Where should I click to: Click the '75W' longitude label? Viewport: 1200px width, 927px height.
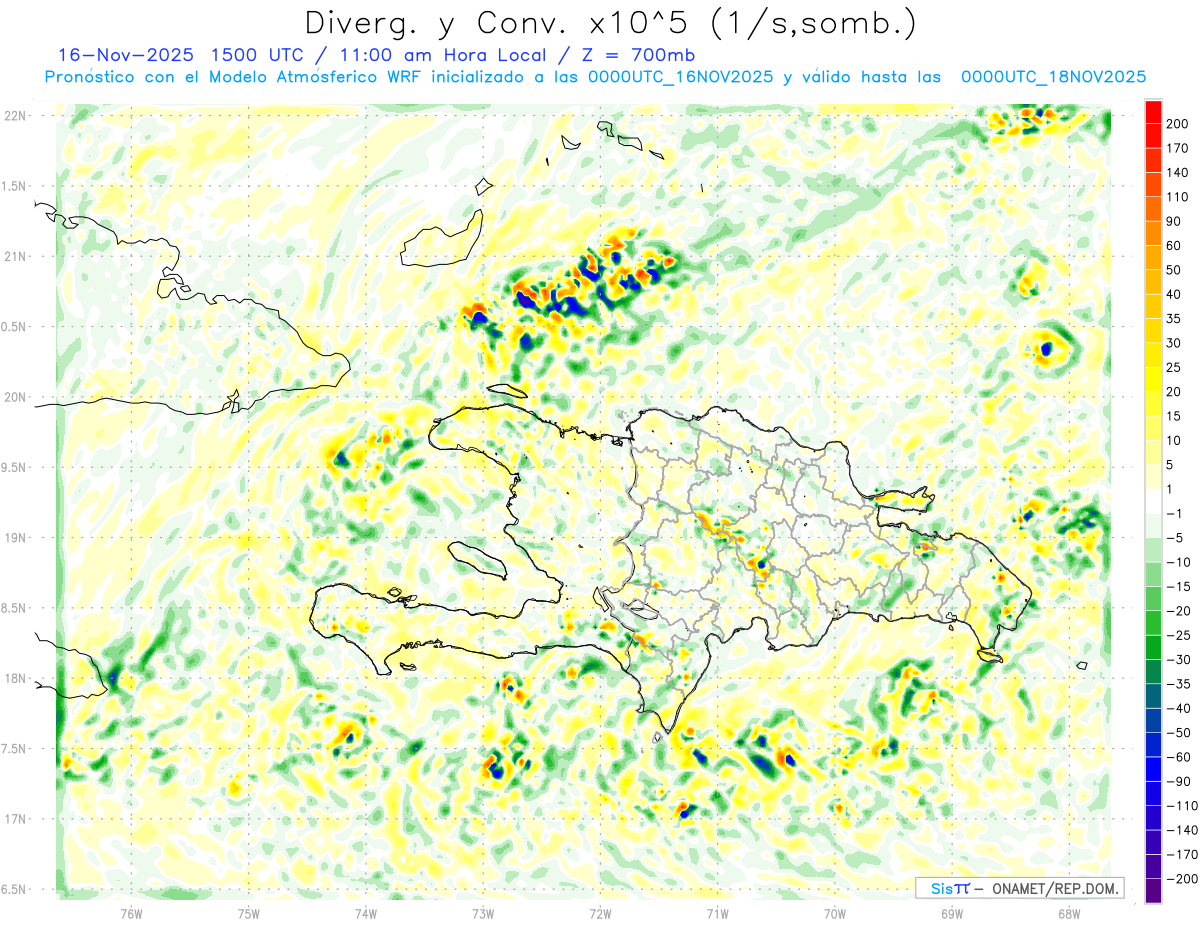[248, 913]
